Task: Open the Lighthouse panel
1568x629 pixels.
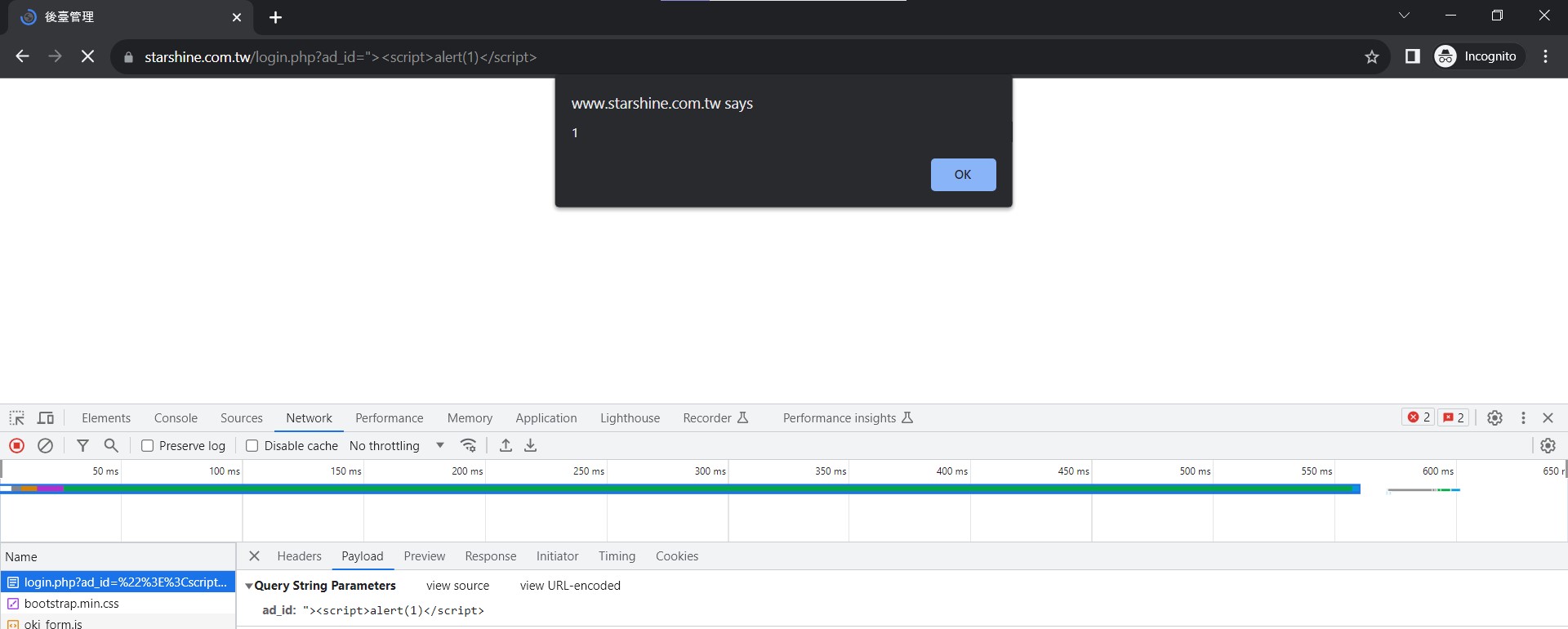Action: tap(630, 418)
